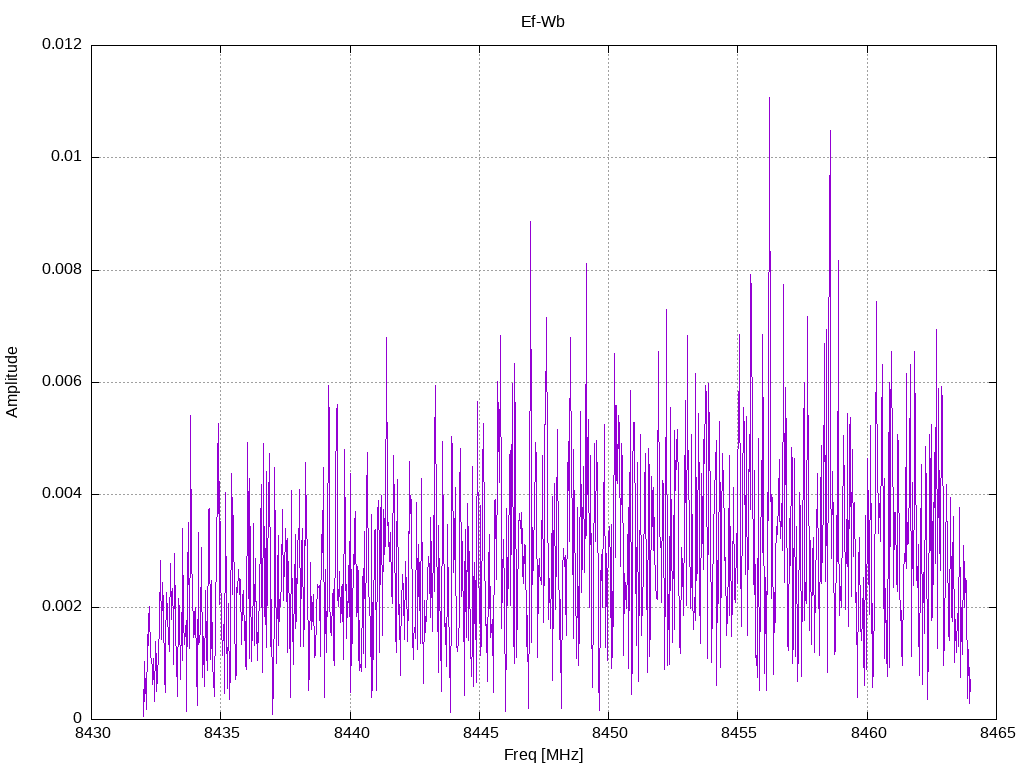Click the 8455 x-axis tick label

(739, 733)
